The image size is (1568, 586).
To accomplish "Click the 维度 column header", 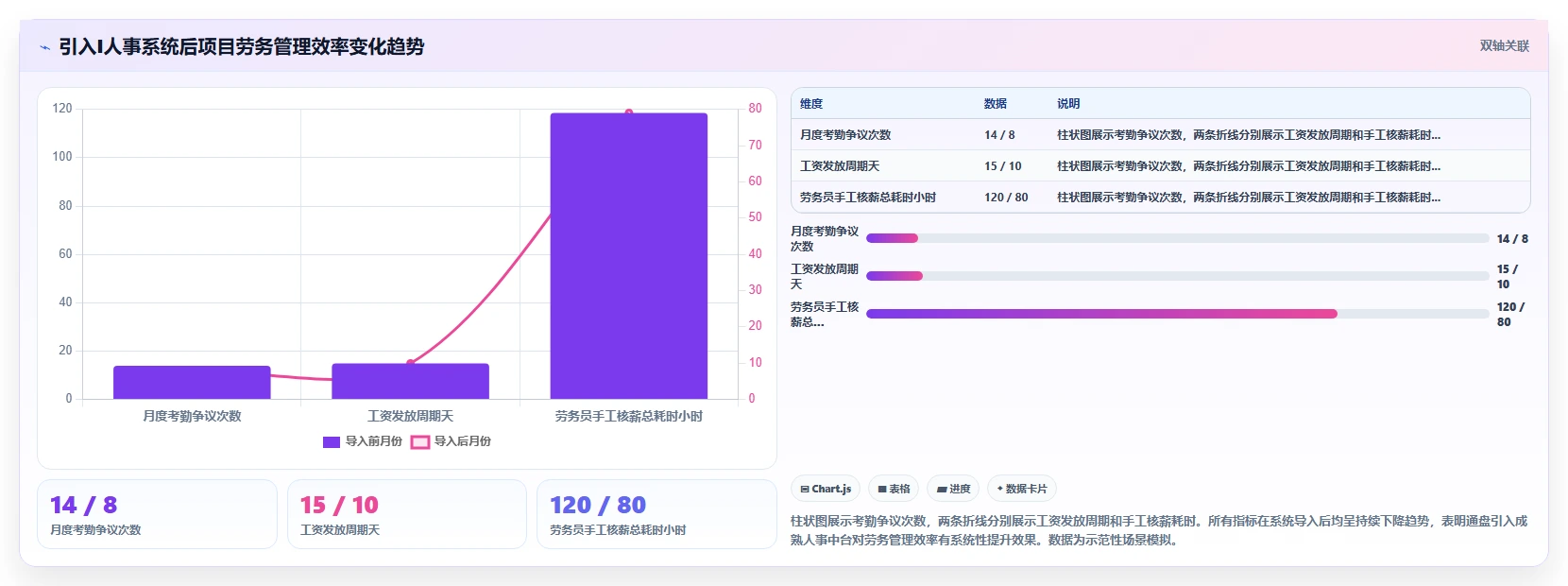I will (x=811, y=104).
